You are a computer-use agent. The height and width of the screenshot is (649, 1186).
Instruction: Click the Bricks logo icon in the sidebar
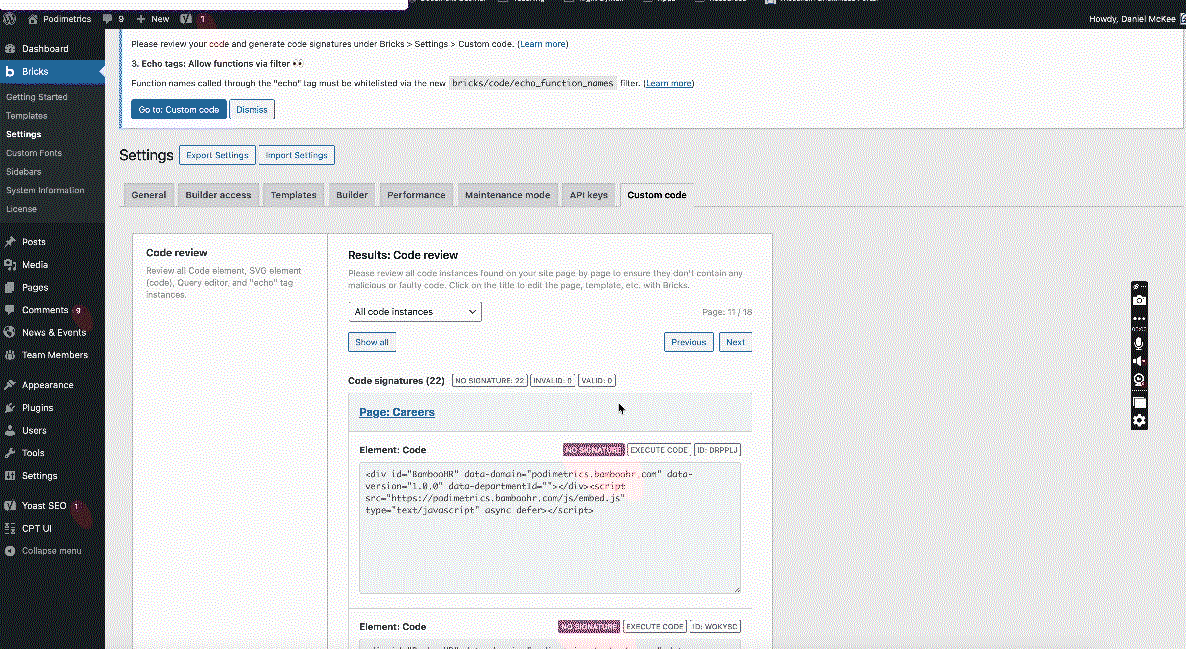click(x=10, y=71)
